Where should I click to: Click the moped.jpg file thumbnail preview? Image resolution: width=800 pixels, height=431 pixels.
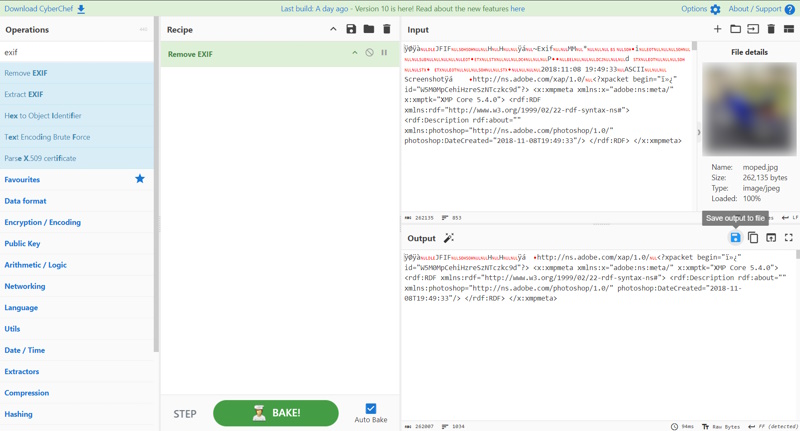[749, 109]
